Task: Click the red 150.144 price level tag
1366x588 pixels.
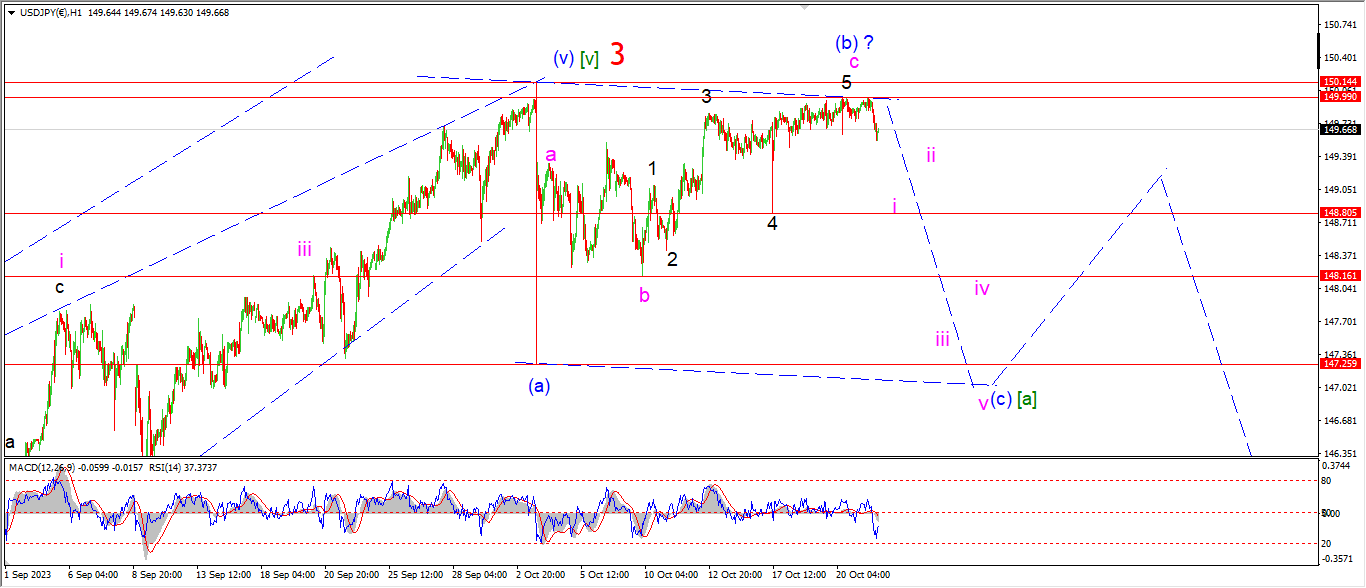Action: (x=1339, y=82)
